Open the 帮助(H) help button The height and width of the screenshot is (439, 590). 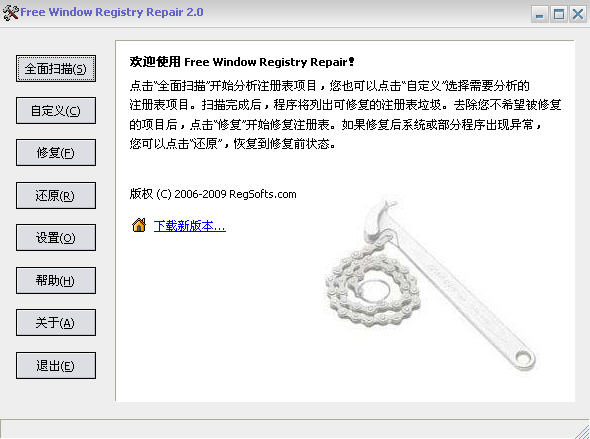[56, 281]
